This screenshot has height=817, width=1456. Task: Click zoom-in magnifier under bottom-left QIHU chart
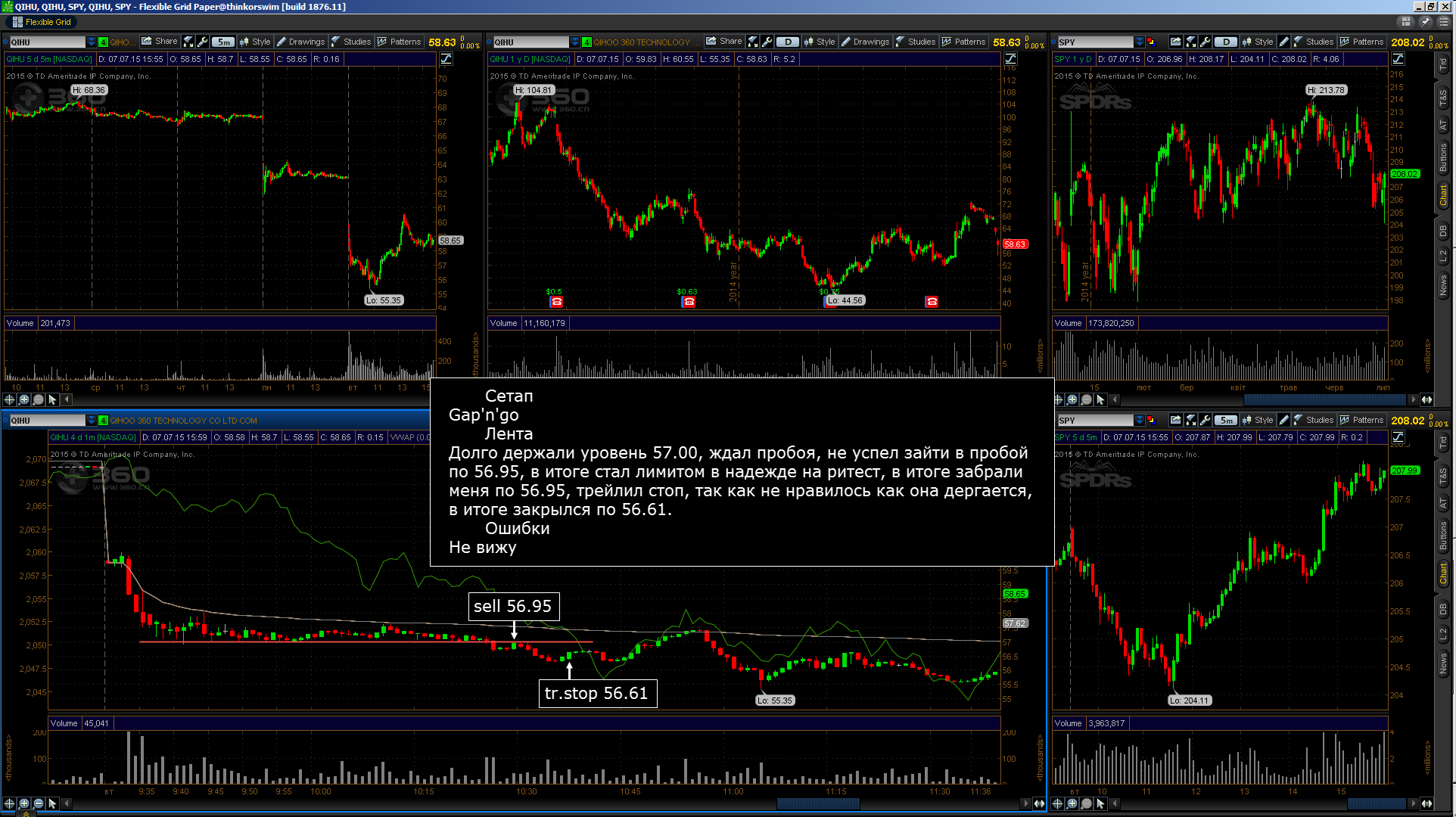24,803
